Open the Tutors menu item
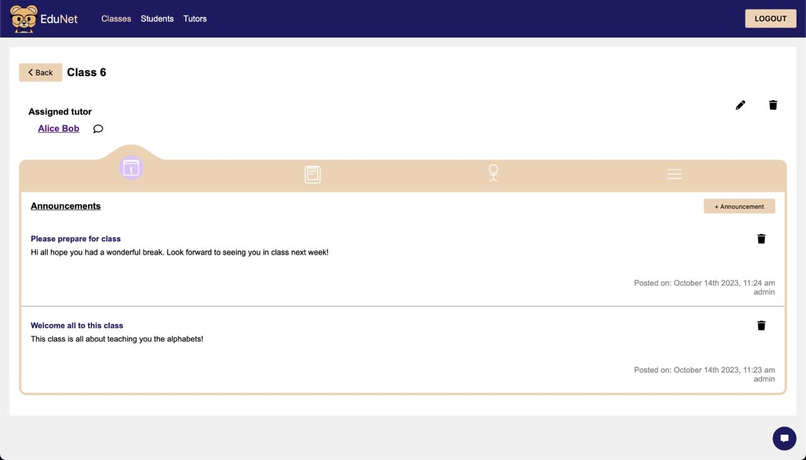 tap(195, 19)
